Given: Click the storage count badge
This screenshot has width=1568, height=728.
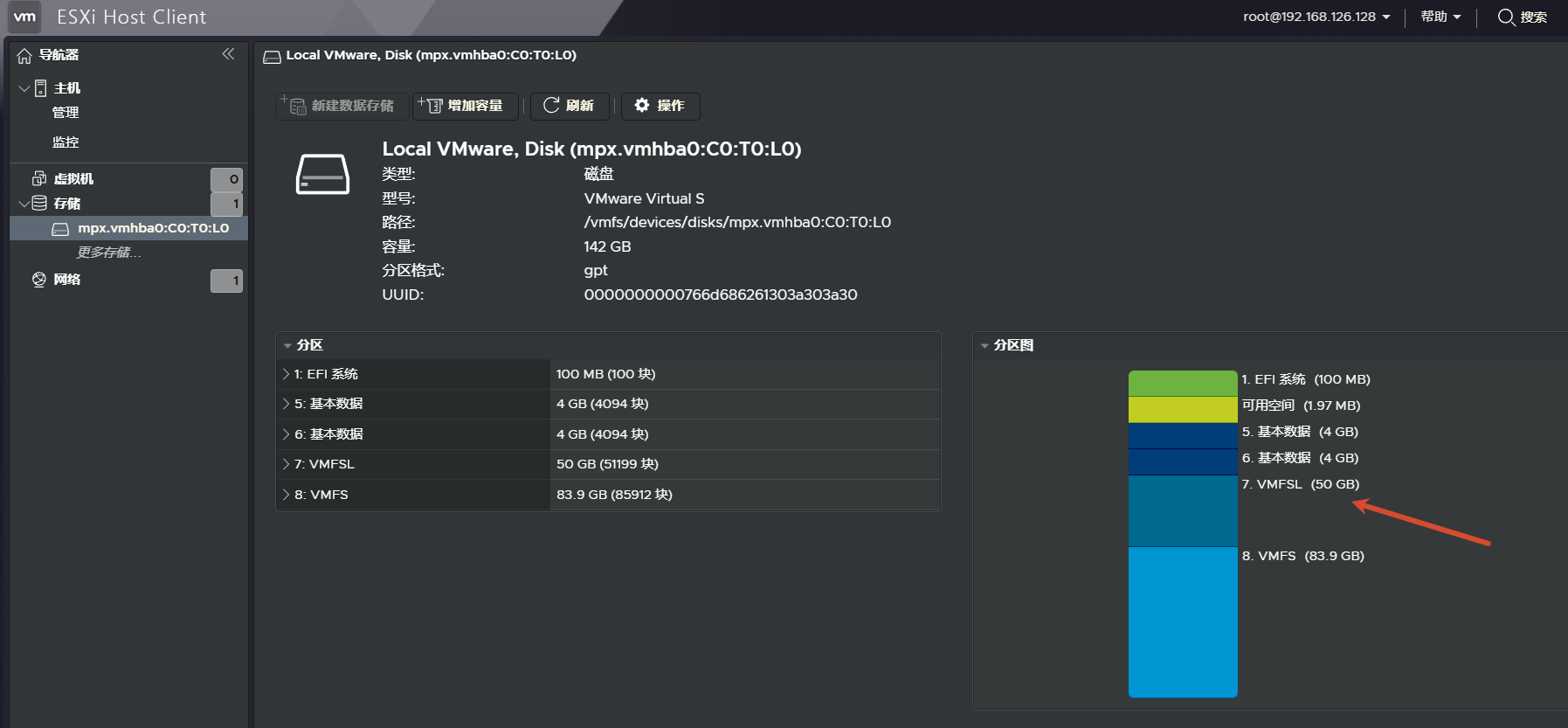Looking at the screenshot, I should pyautogui.click(x=226, y=204).
